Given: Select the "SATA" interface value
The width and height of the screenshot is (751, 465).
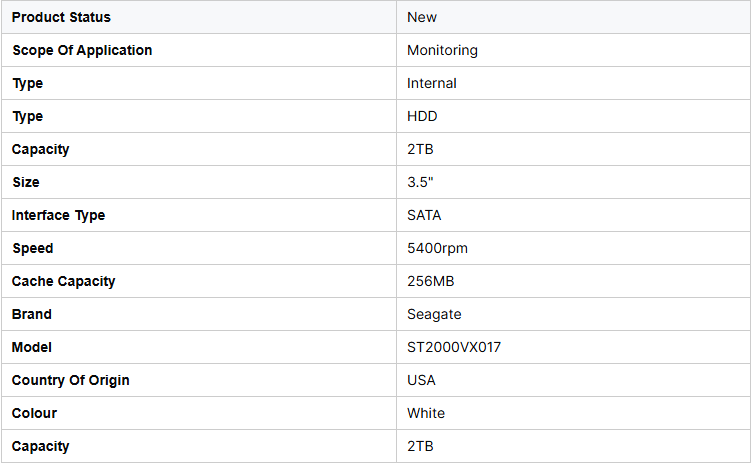Looking at the screenshot, I should [424, 215].
